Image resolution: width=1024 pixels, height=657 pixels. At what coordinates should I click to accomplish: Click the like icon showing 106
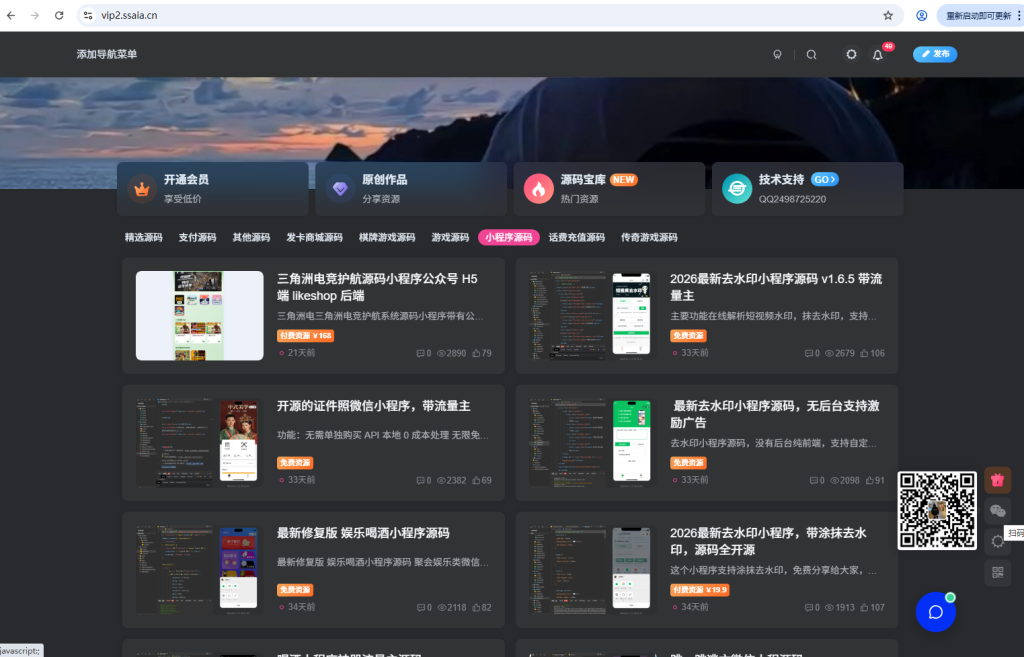coord(864,353)
